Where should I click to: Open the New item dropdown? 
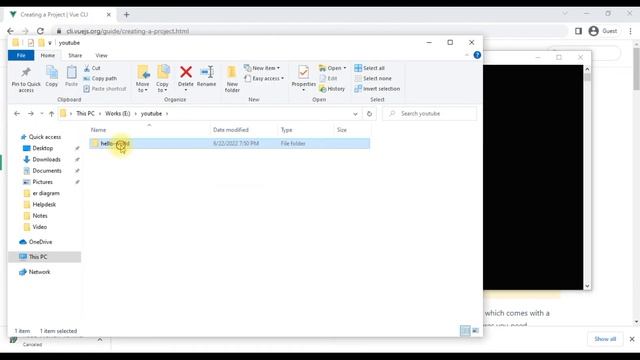[262, 68]
